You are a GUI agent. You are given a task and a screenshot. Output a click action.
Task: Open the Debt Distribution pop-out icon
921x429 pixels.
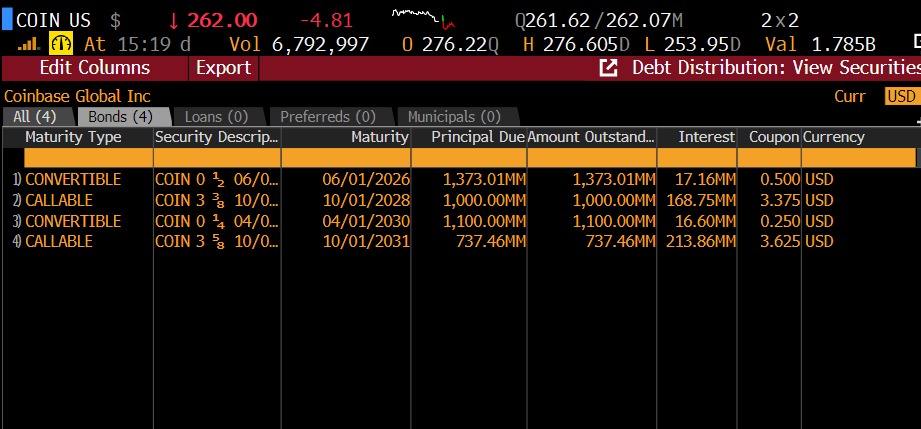(608, 68)
